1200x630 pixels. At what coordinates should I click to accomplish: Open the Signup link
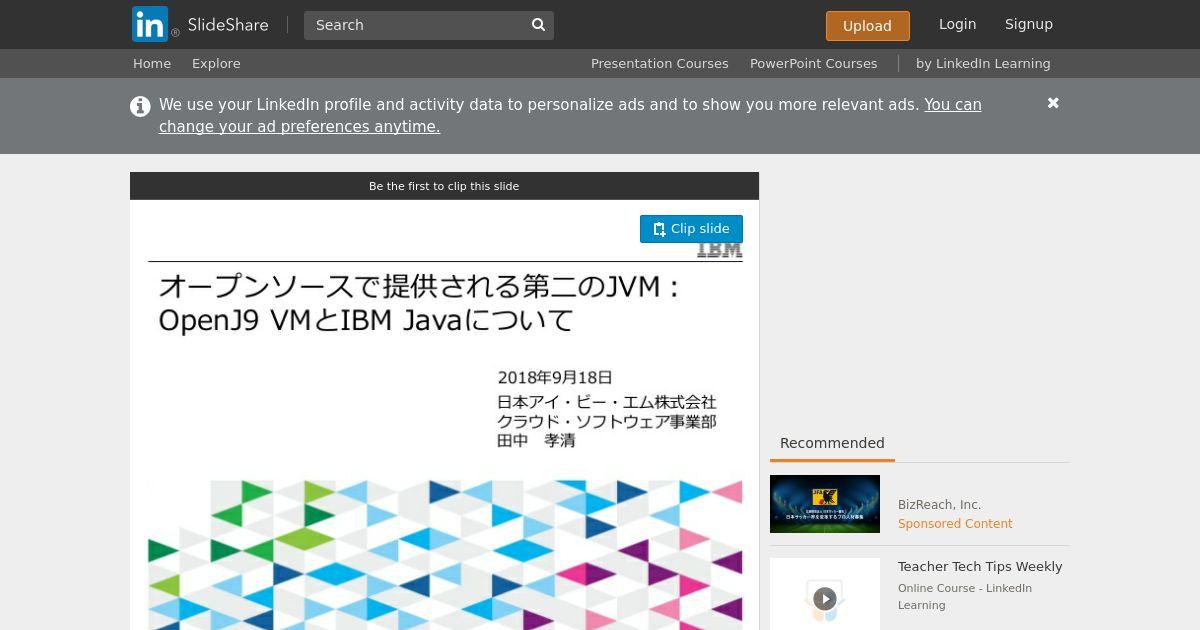coord(1029,24)
